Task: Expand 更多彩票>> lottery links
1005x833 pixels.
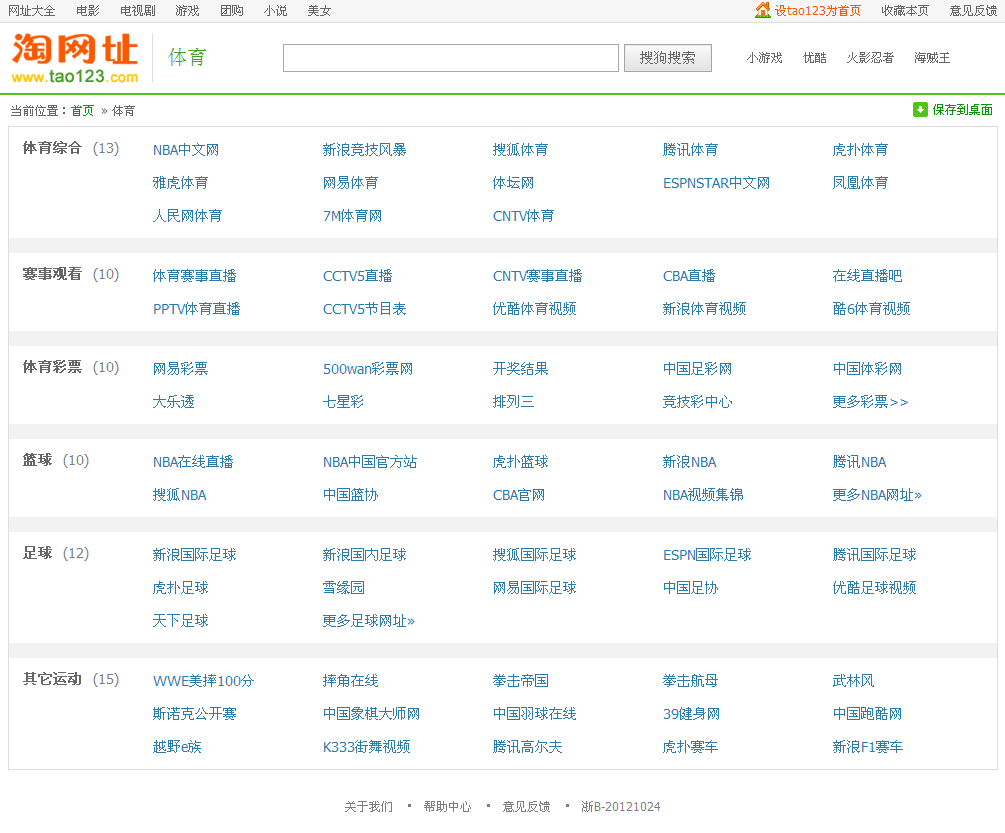Action: 870,402
